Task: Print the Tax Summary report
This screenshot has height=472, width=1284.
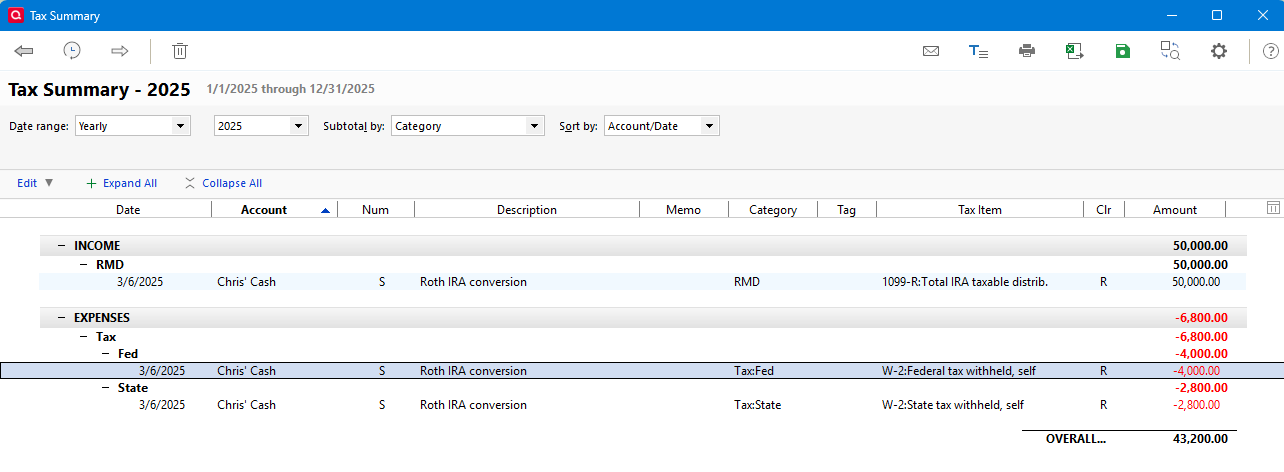Action: click(1027, 51)
